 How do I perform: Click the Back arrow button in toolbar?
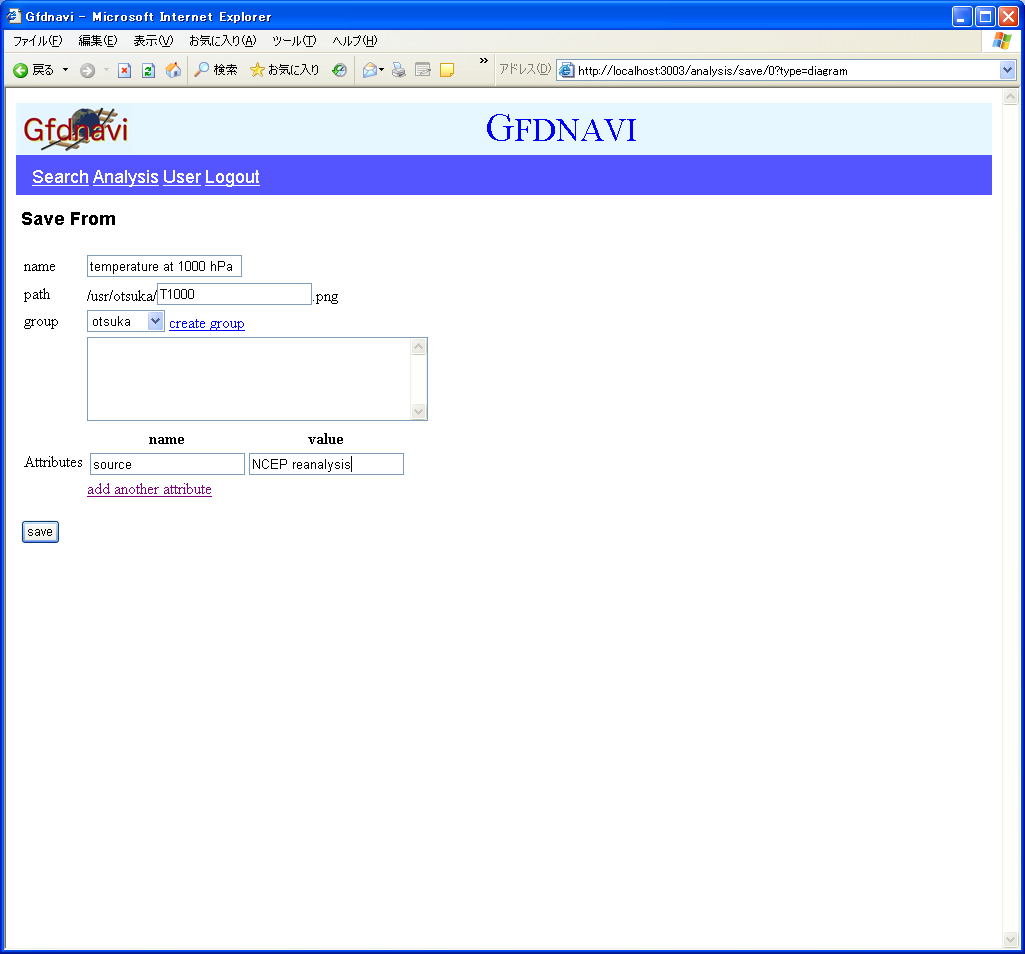[20, 70]
